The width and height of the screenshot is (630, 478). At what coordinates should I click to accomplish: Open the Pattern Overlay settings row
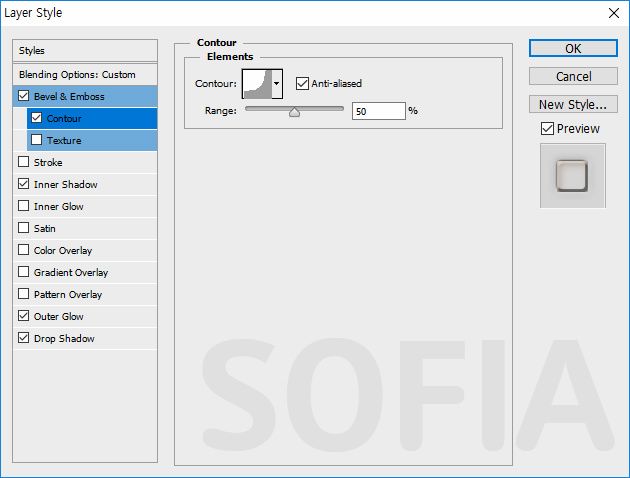pos(85,294)
